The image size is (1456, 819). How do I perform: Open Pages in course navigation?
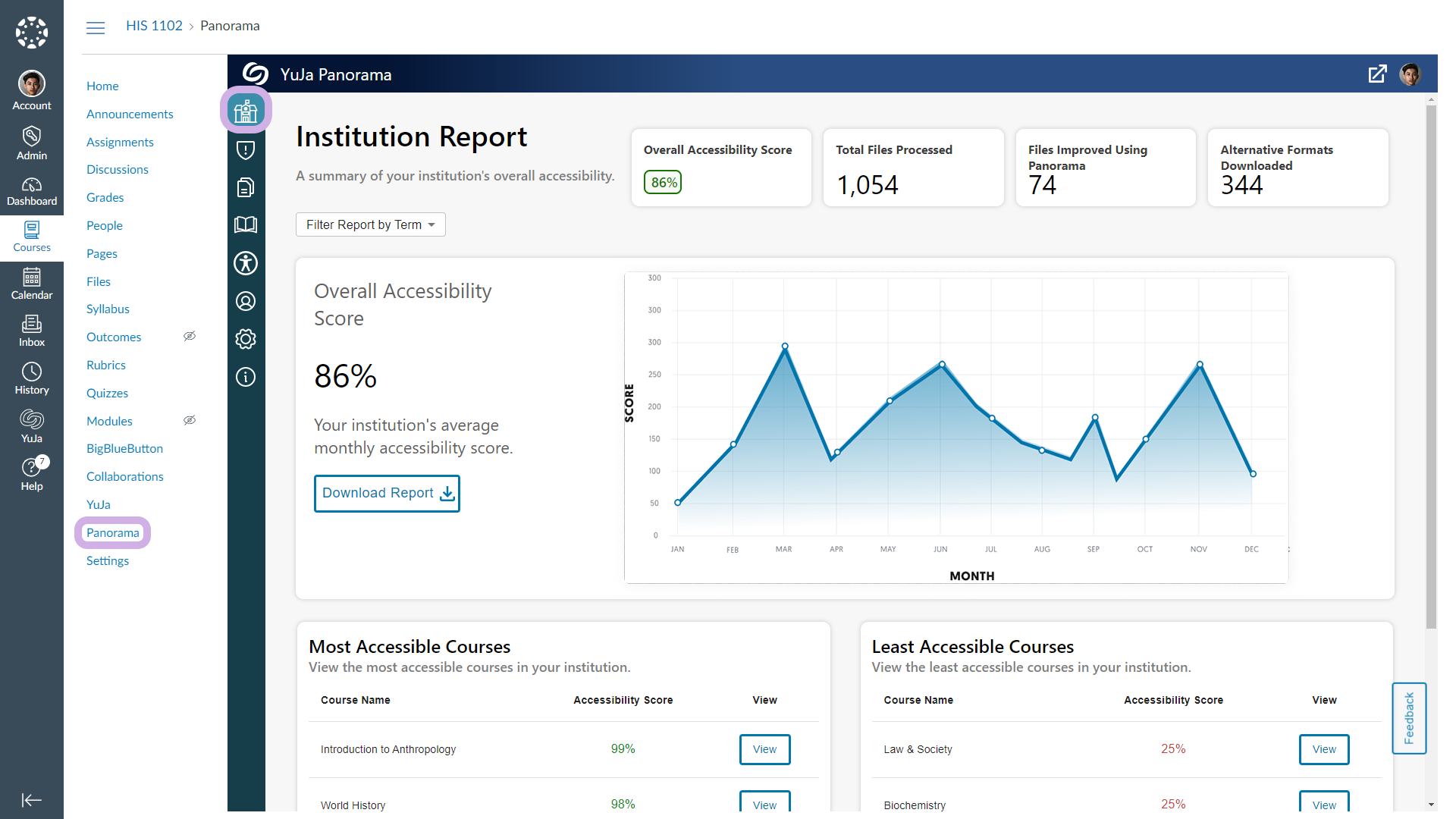click(102, 253)
